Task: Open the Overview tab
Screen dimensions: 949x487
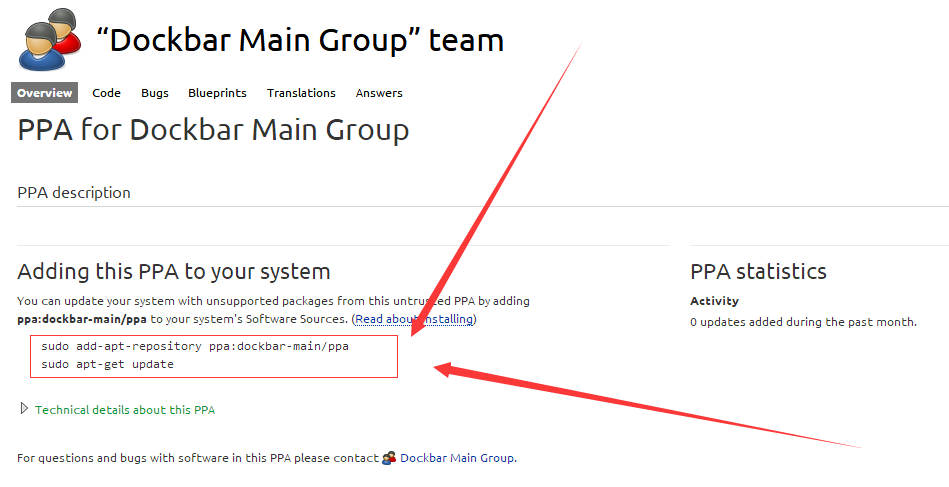Action: (44, 93)
